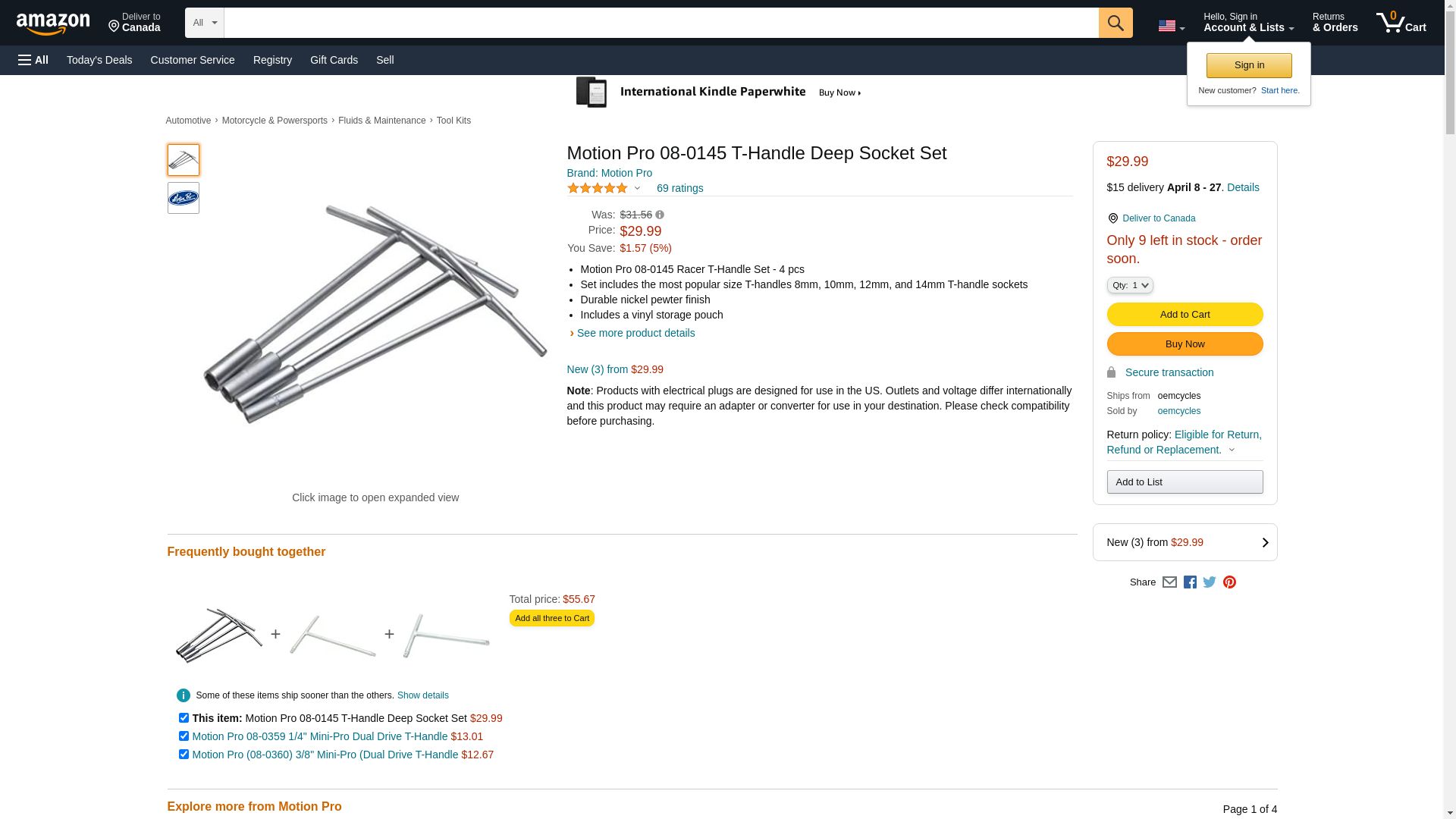This screenshot has height=819, width=1456.
Task: Click the Amazon logo
Action: click(x=53, y=24)
